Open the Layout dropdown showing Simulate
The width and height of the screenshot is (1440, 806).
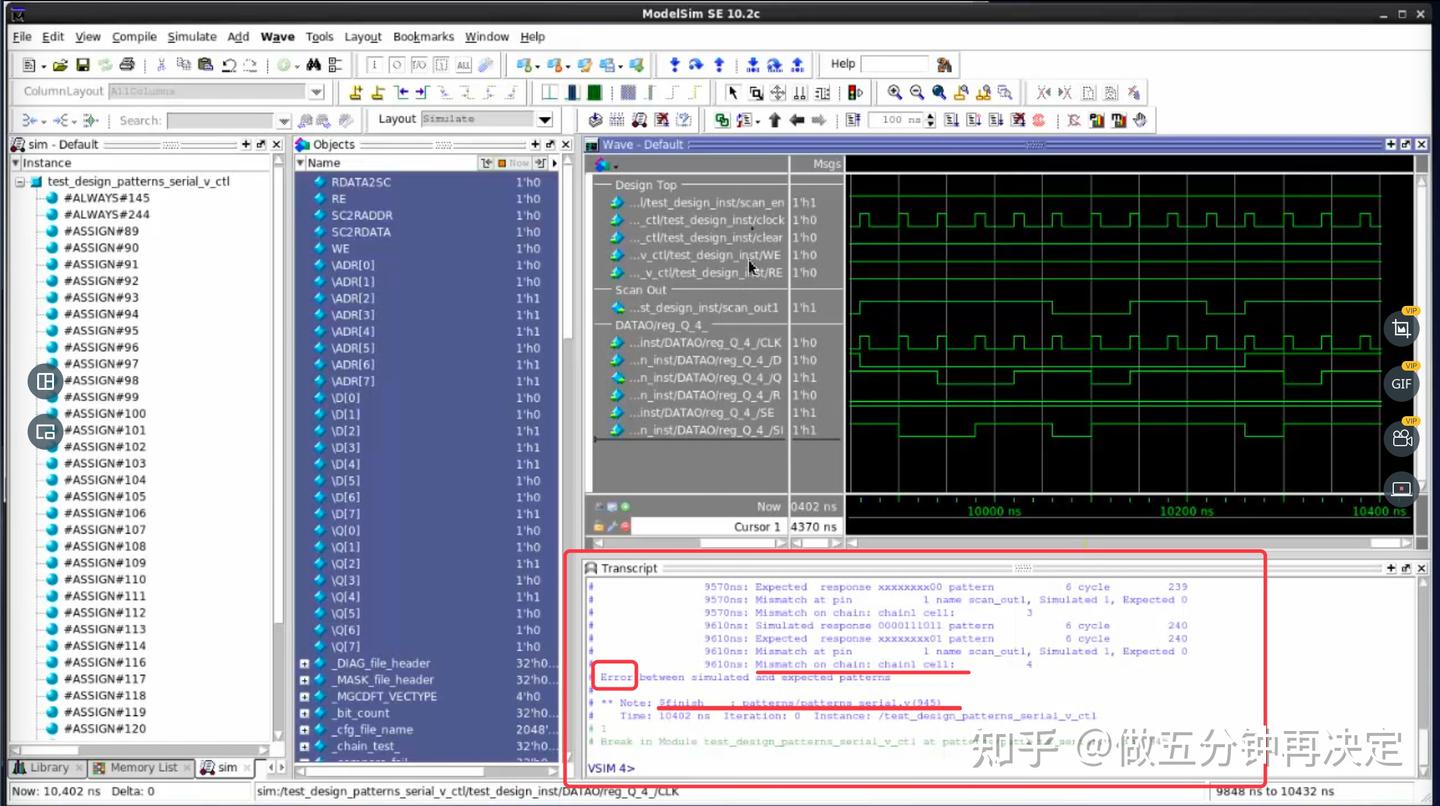point(544,119)
